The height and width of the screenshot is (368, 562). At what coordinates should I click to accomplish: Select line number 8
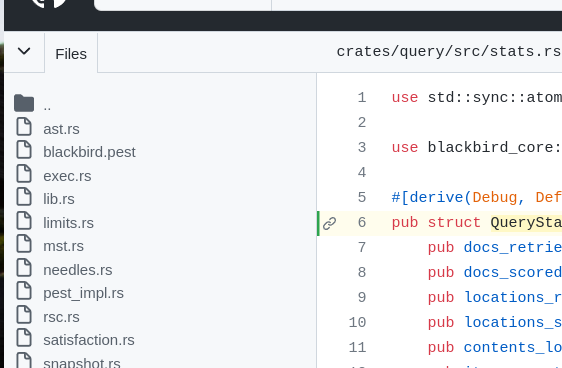362,273
